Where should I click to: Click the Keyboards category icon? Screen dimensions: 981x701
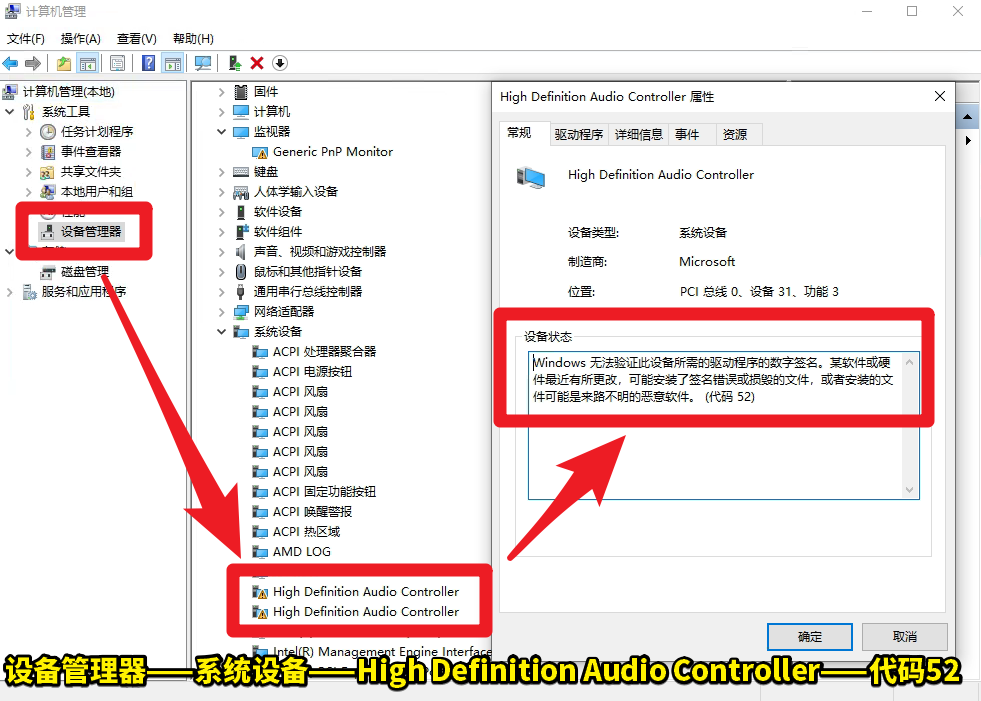pyautogui.click(x=241, y=172)
